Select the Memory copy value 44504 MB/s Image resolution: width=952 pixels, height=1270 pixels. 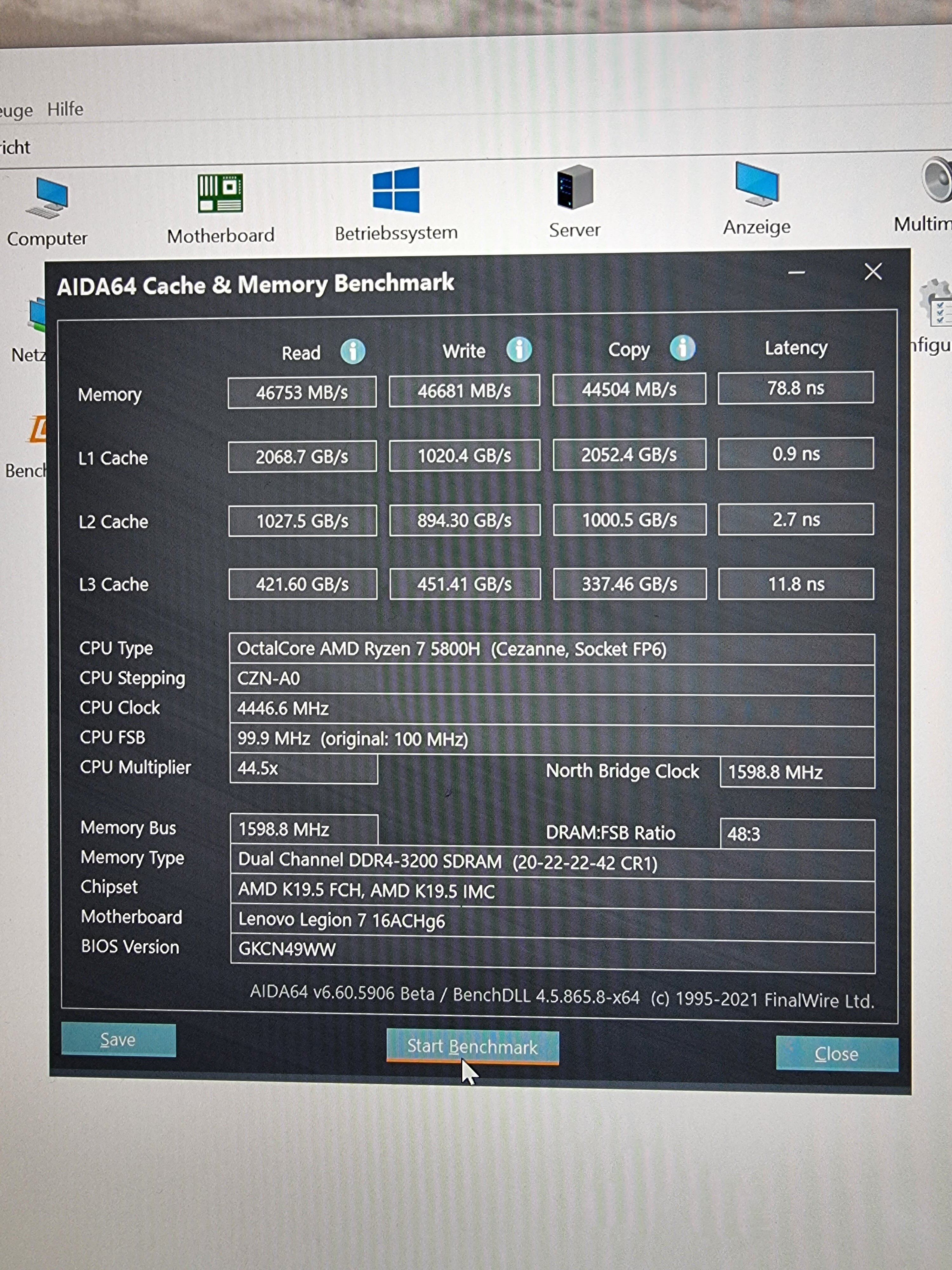point(629,389)
